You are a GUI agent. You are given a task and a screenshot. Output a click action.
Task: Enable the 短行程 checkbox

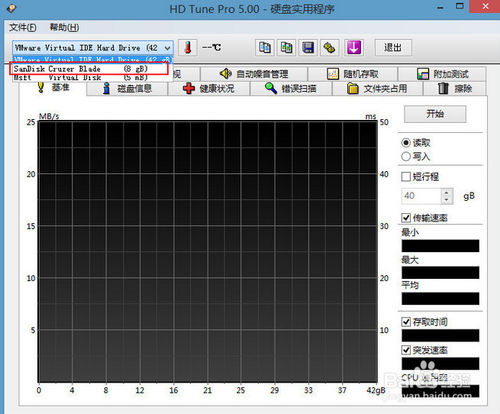pos(406,177)
